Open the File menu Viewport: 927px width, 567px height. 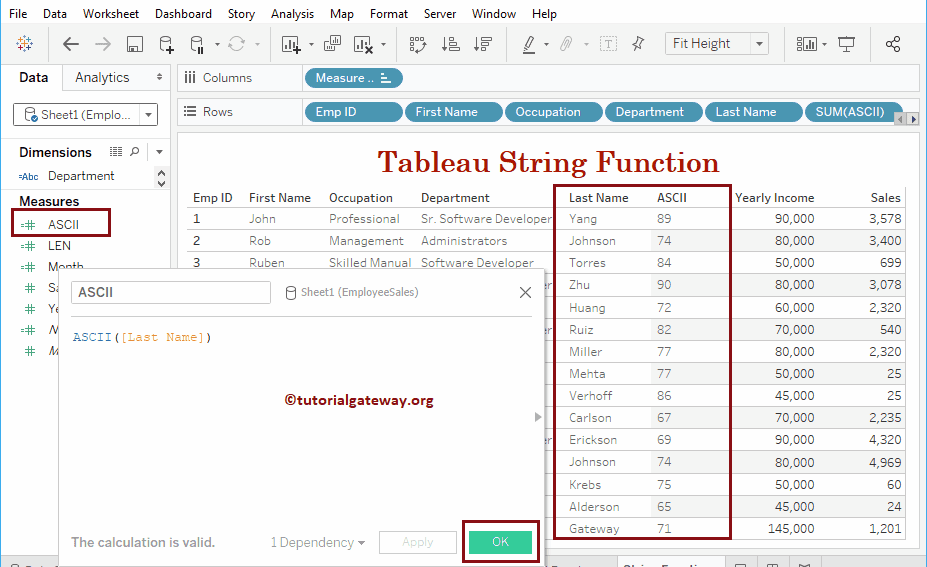pyautogui.click(x=18, y=14)
